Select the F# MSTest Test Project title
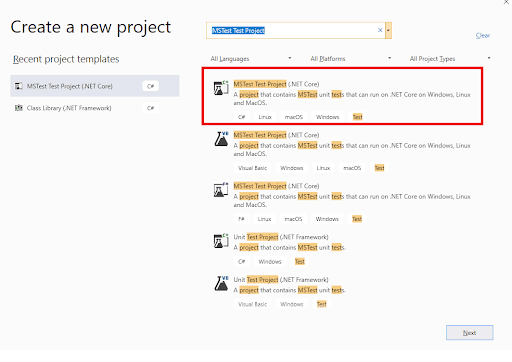 click(x=276, y=186)
